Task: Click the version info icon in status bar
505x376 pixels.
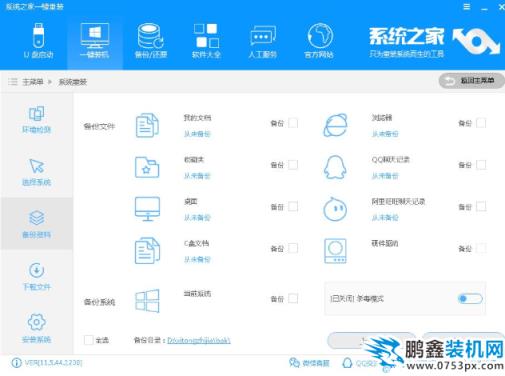Action: point(16,363)
